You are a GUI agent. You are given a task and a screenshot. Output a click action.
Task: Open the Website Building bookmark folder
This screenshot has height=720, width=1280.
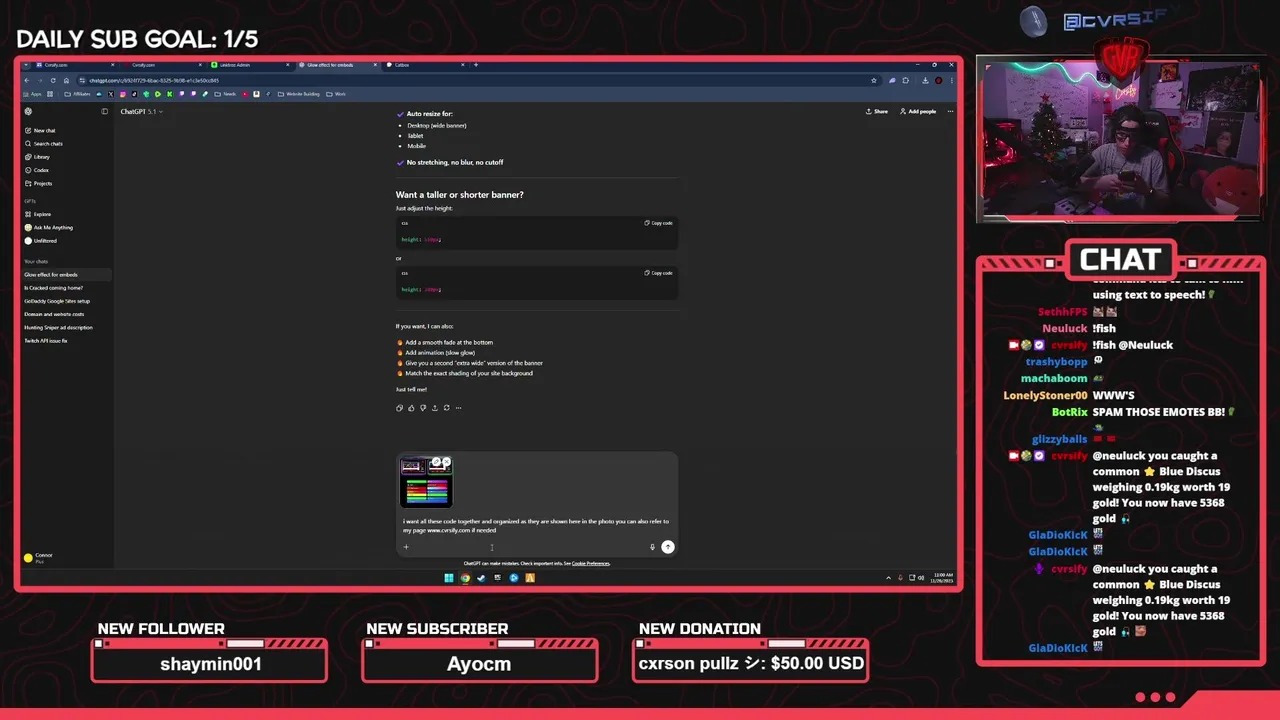(x=298, y=94)
